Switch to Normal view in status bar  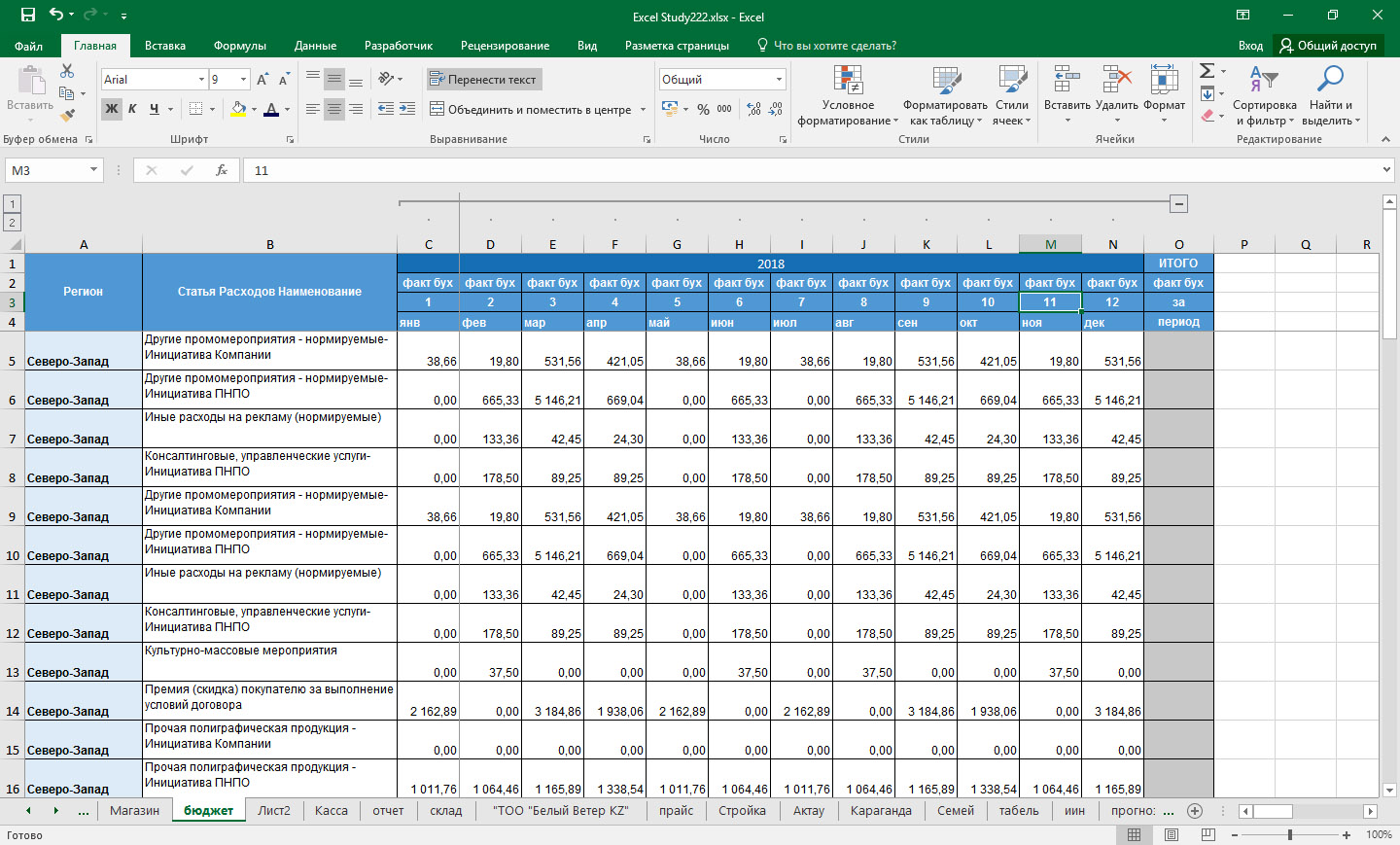(1135, 835)
